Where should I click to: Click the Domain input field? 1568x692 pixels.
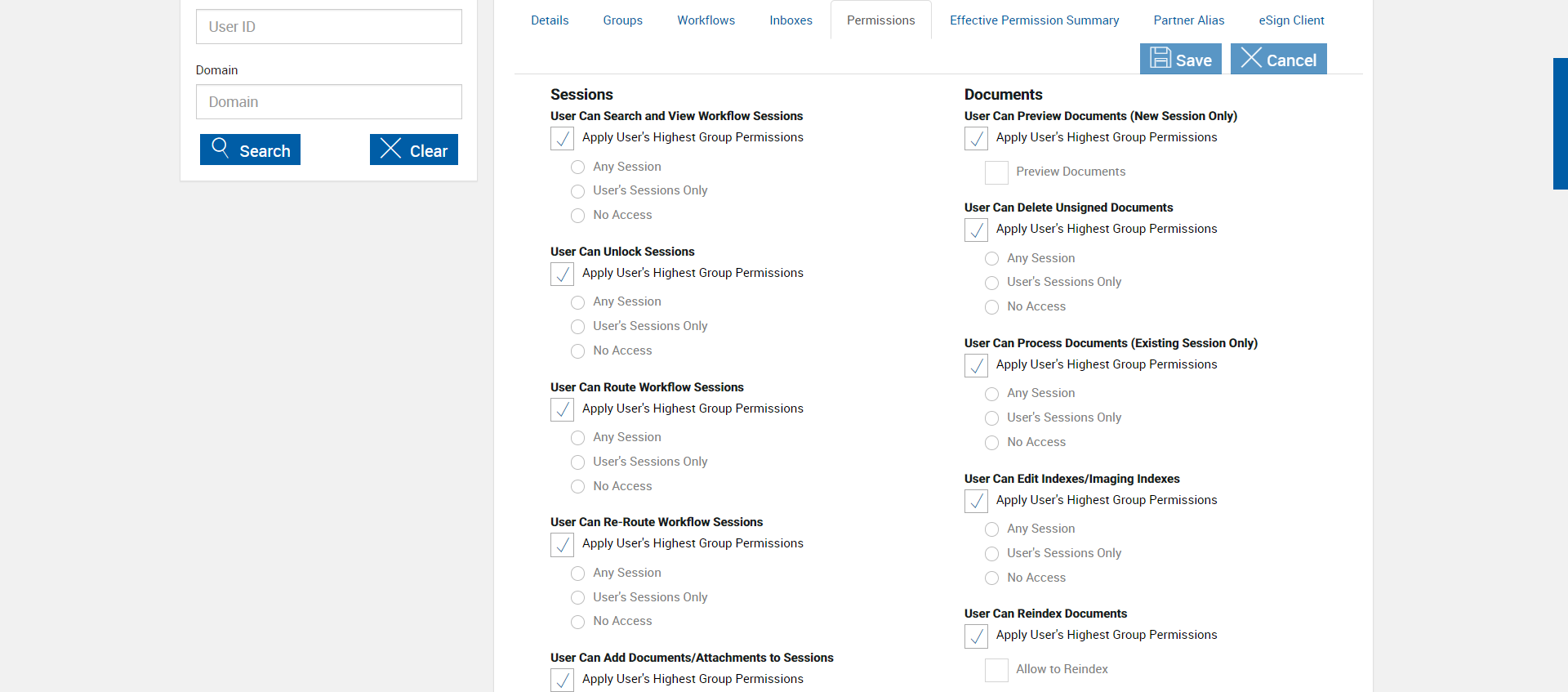(x=328, y=102)
